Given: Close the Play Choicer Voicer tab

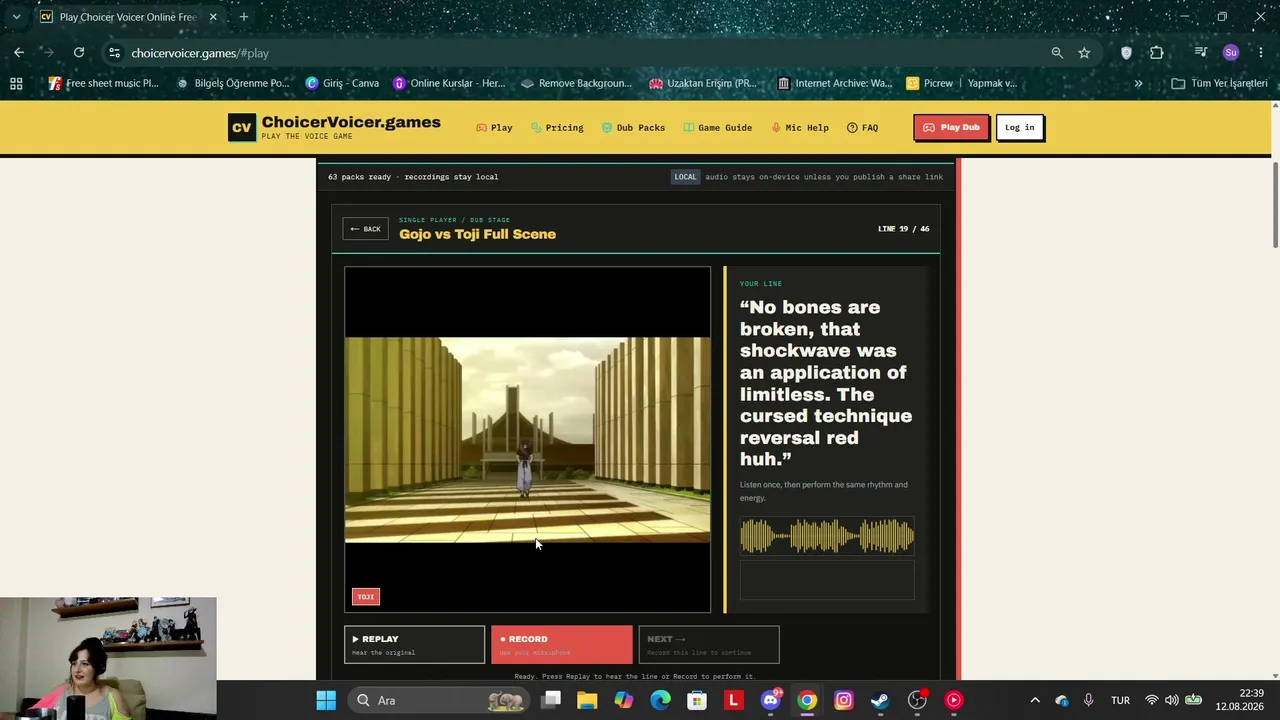Looking at the screenshot, I should pyautogui.click(x=213, y=17).
